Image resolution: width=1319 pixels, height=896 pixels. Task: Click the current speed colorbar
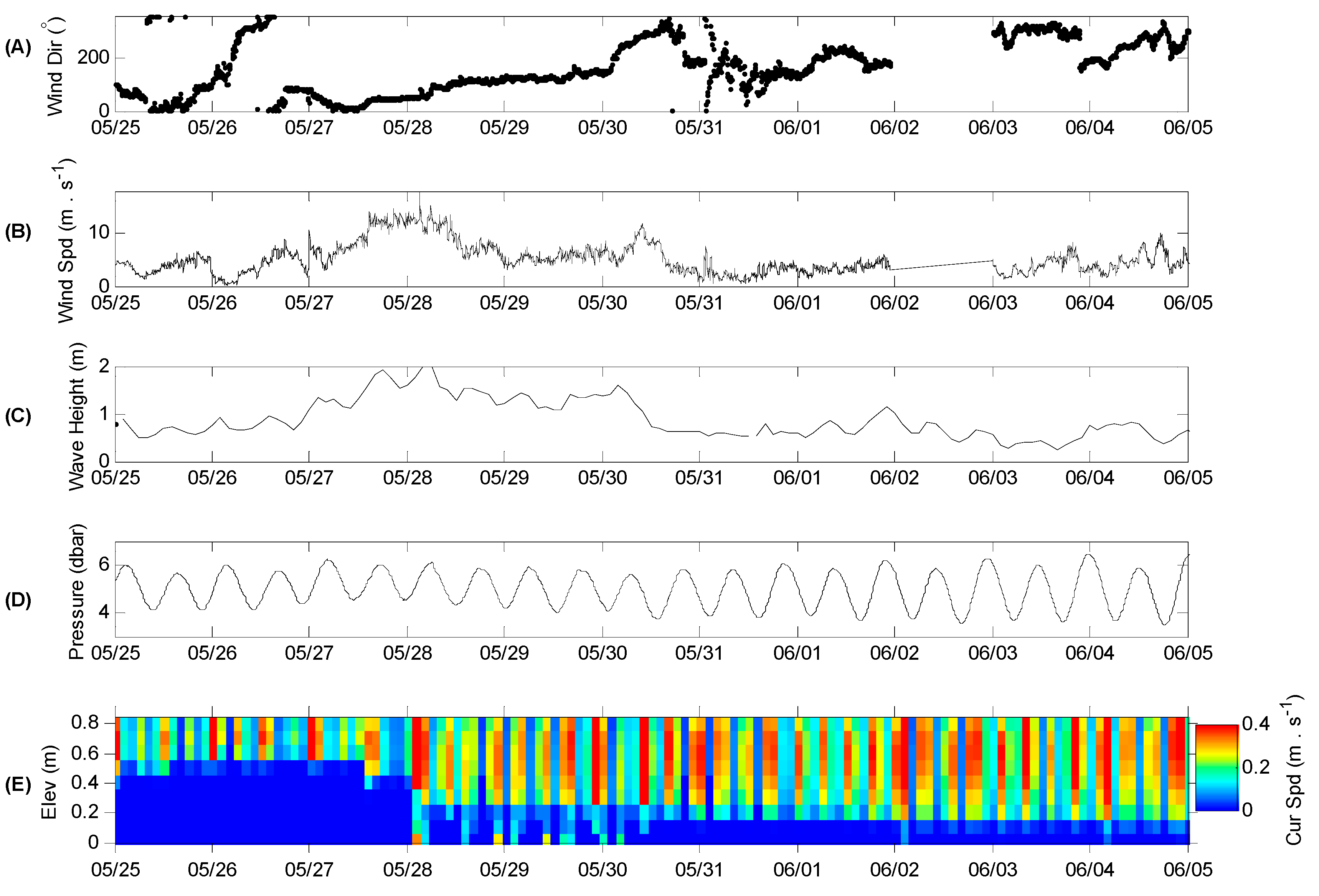pos(1216,767)
